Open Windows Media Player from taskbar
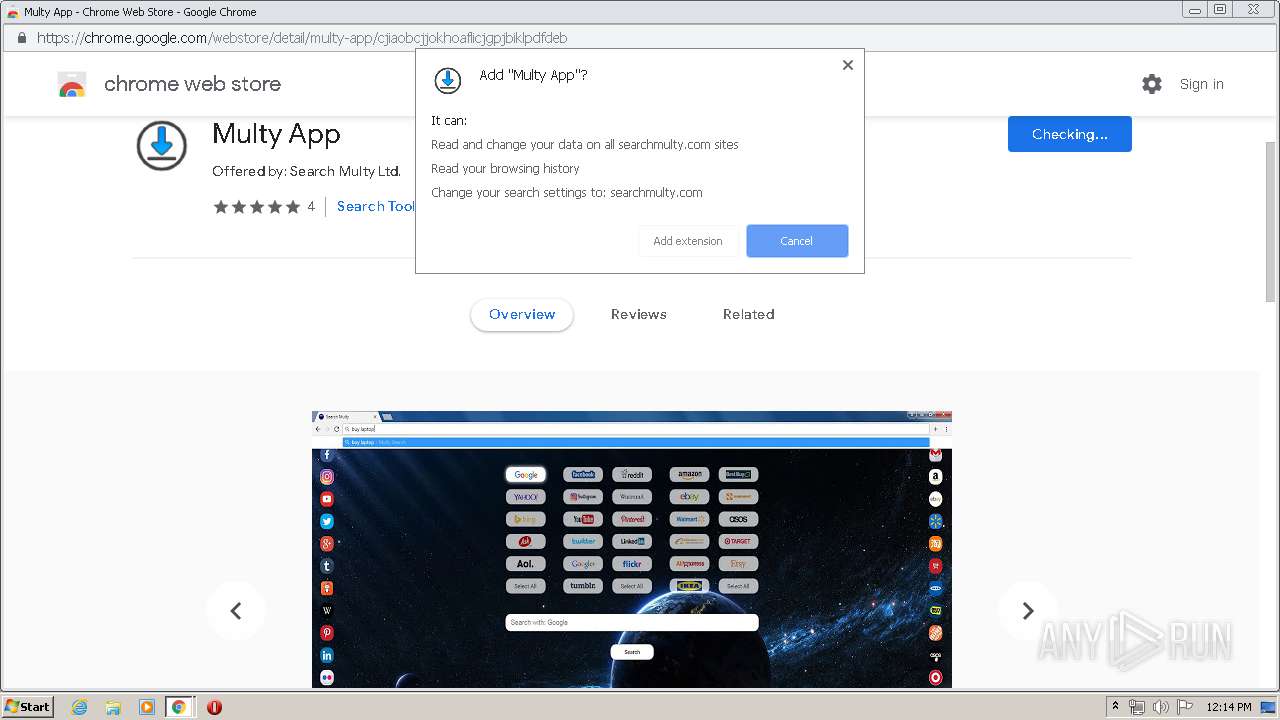Viewport: 1280px width, 720px height. (147, 707)
